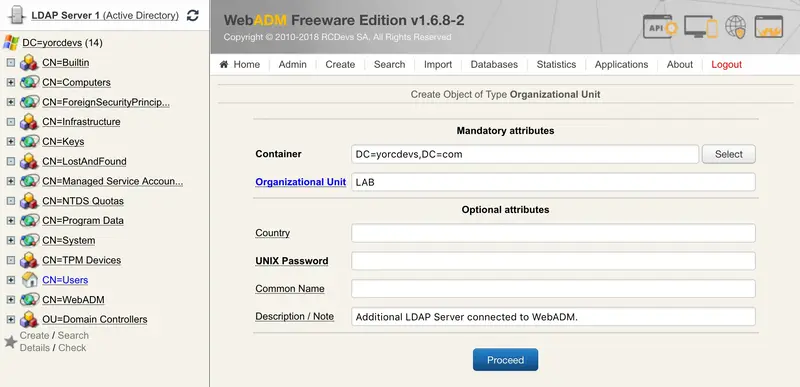Open the web browser window icon in header
Viewport: 800px width, 387px height.
(768, 27)
